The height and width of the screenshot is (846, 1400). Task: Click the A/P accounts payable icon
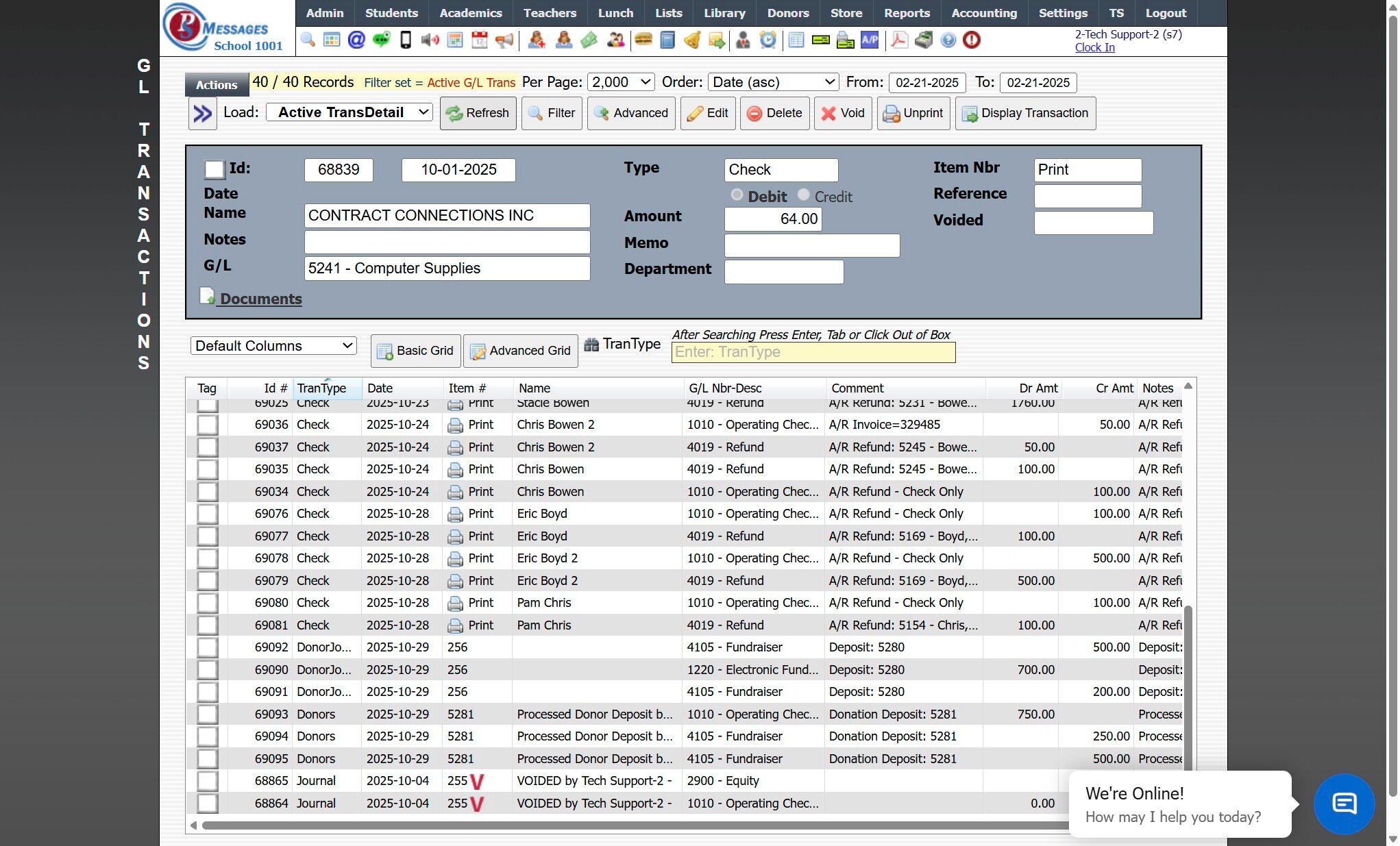(870, 40)
